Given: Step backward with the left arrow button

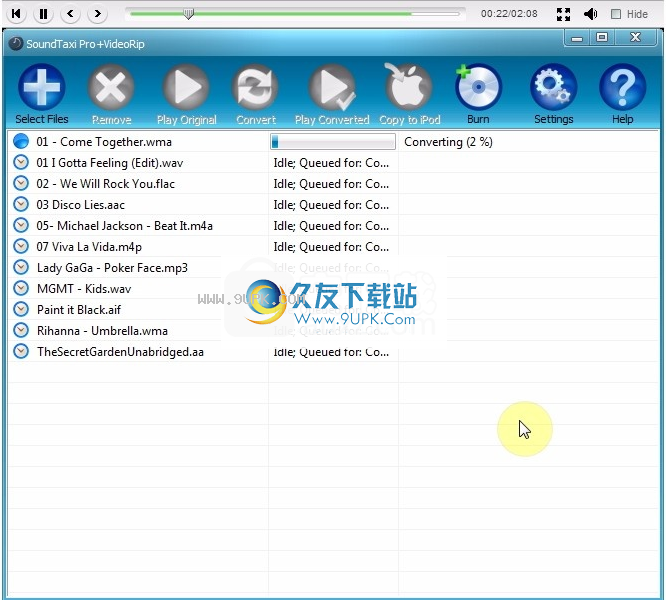Looking at the screenshot, I should point(70,14).
